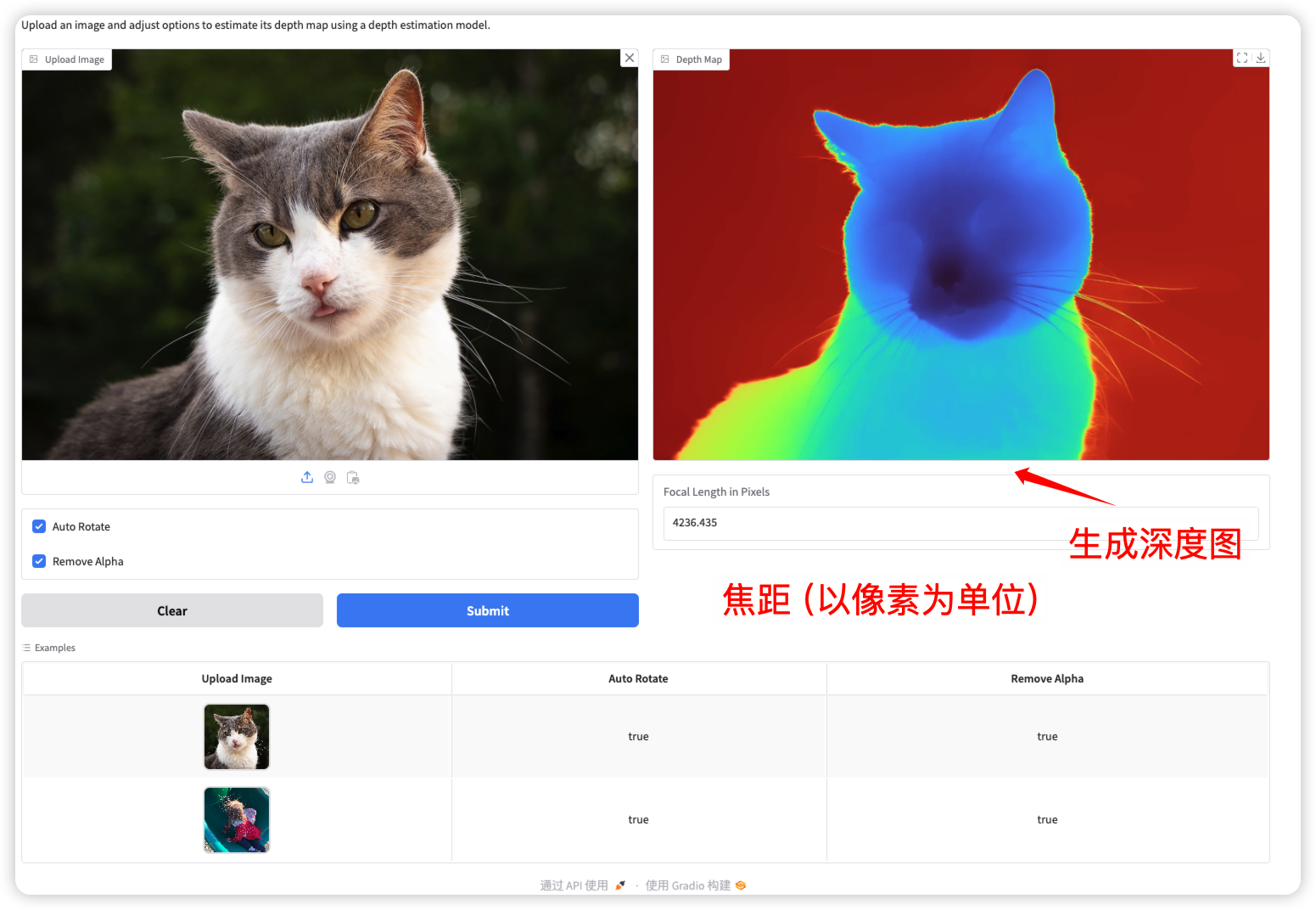Click the Gradio logo in footer
The width and height of the screenshot is (1316, 910).
pyautogui.click(x=741, y=885)
